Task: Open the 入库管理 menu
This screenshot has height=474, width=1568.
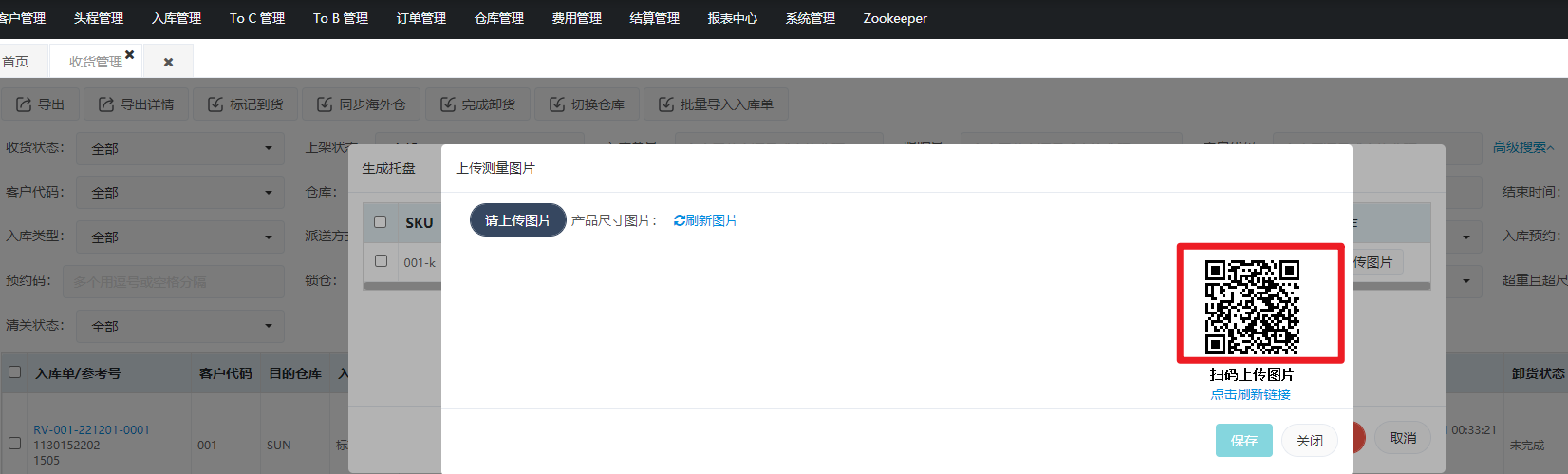Action: 177,18
